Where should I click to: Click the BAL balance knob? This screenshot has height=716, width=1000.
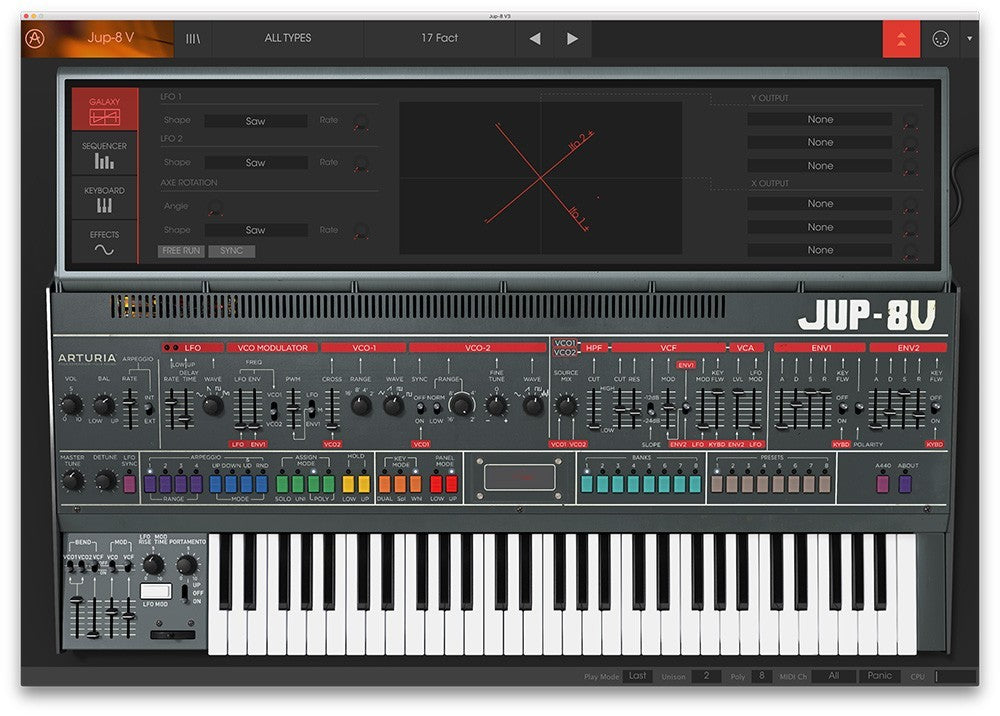[x=104, y=404]
